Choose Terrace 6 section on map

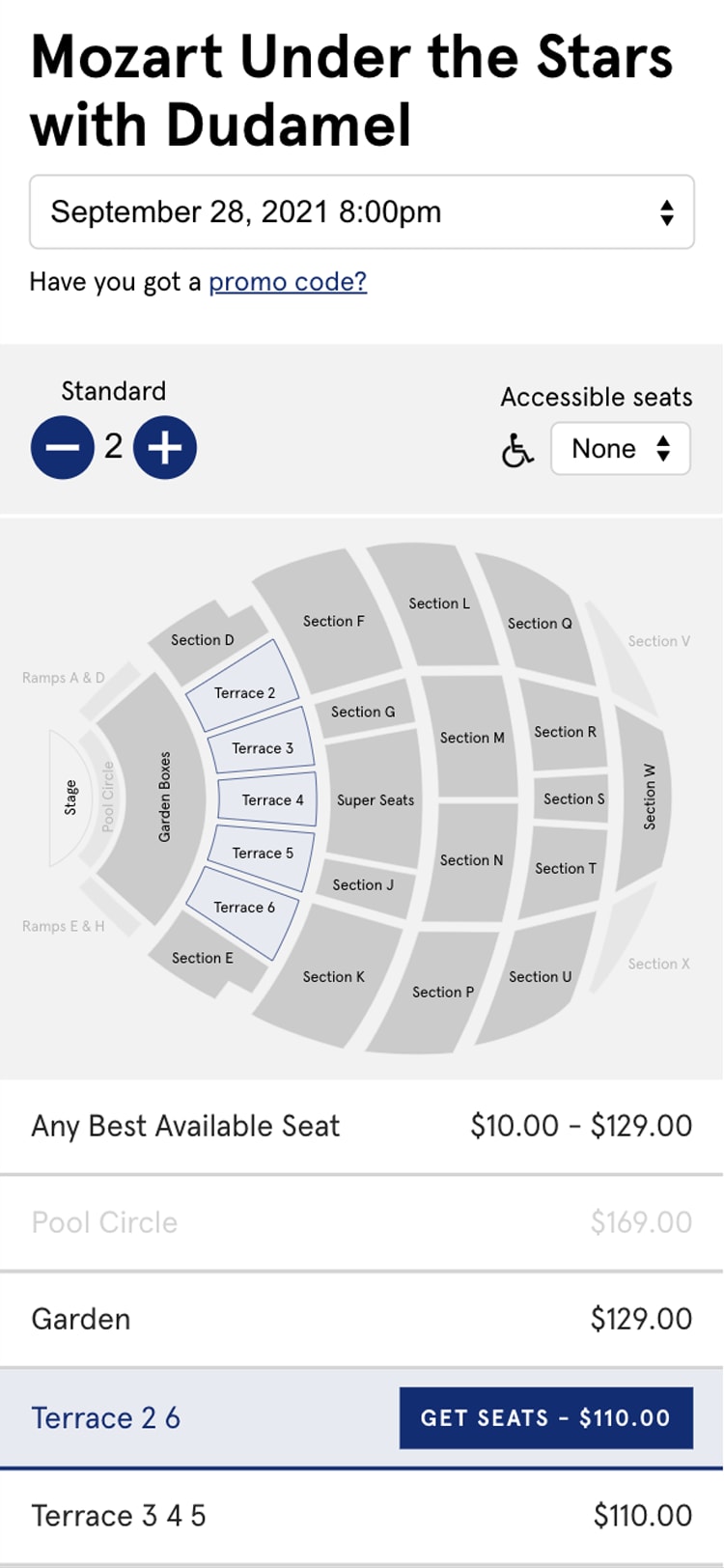pos(244,908)
